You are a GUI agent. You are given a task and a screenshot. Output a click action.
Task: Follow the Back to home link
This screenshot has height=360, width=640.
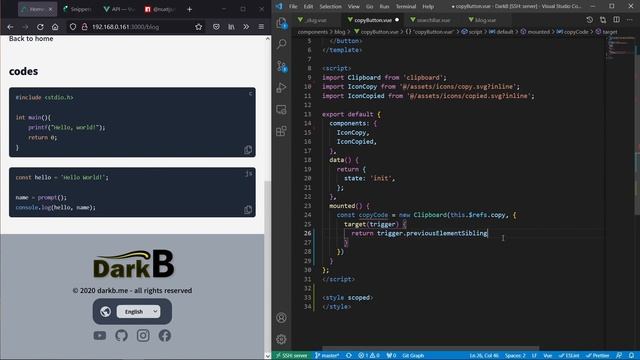[31, 39]
